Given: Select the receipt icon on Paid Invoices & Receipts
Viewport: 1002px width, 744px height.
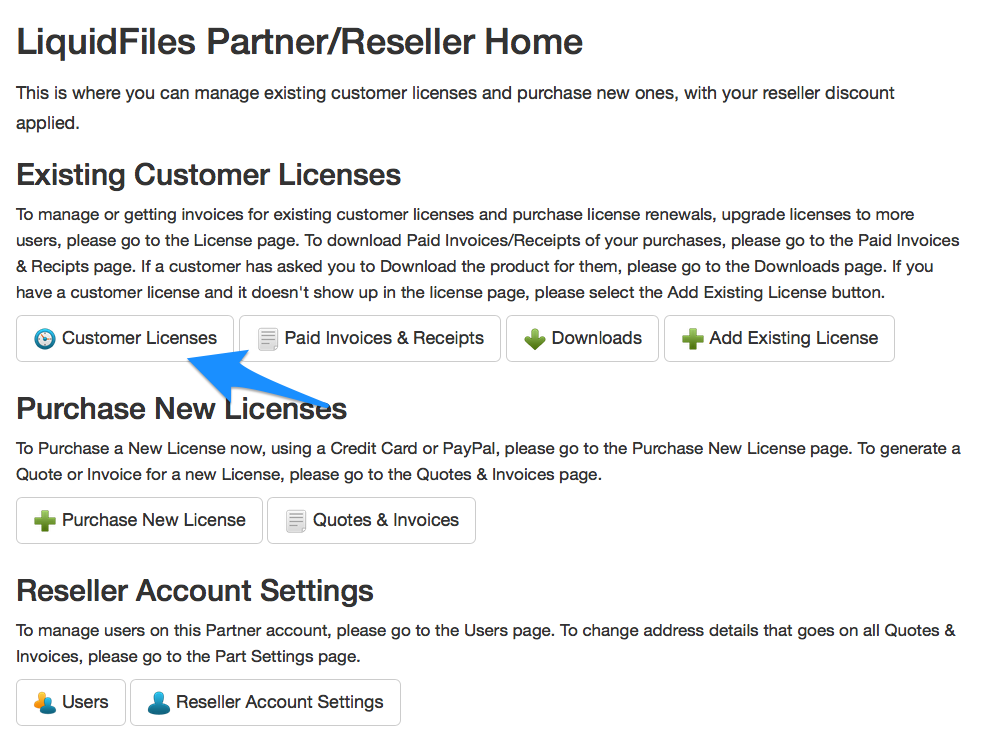Looking at the screenshot, I should 268,338.
